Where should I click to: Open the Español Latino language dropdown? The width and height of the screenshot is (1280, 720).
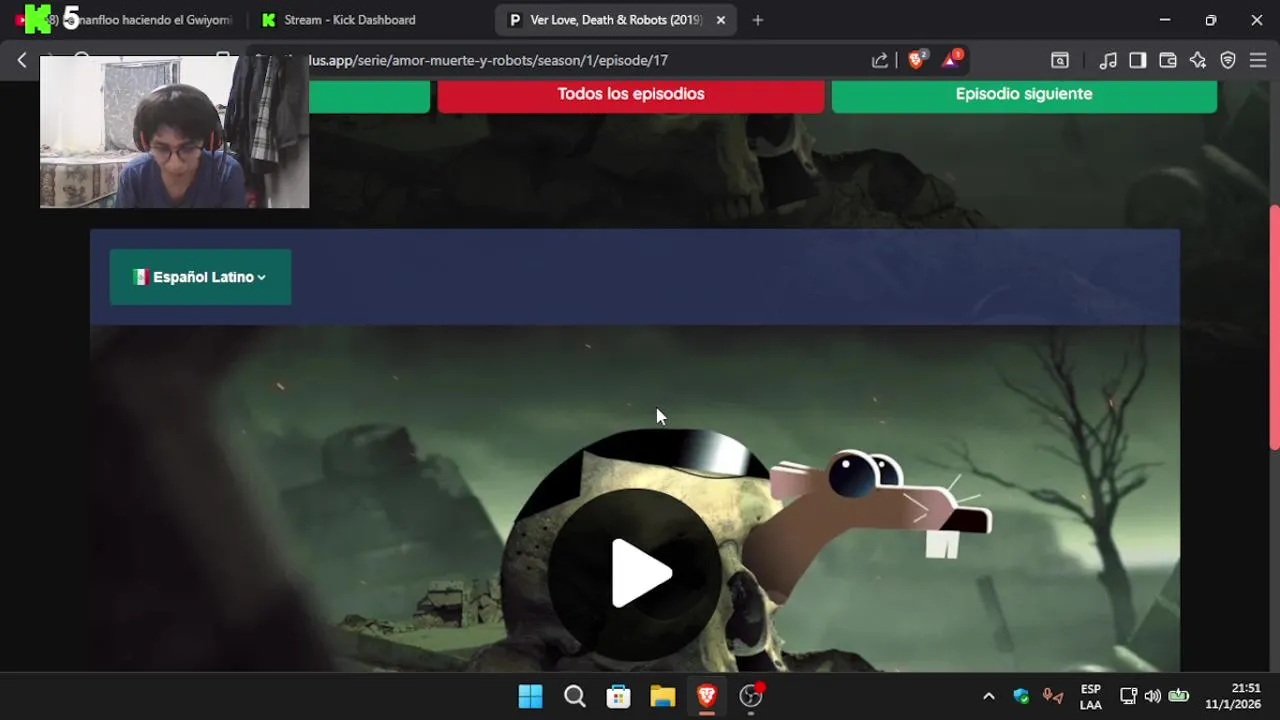coord(200,277)
